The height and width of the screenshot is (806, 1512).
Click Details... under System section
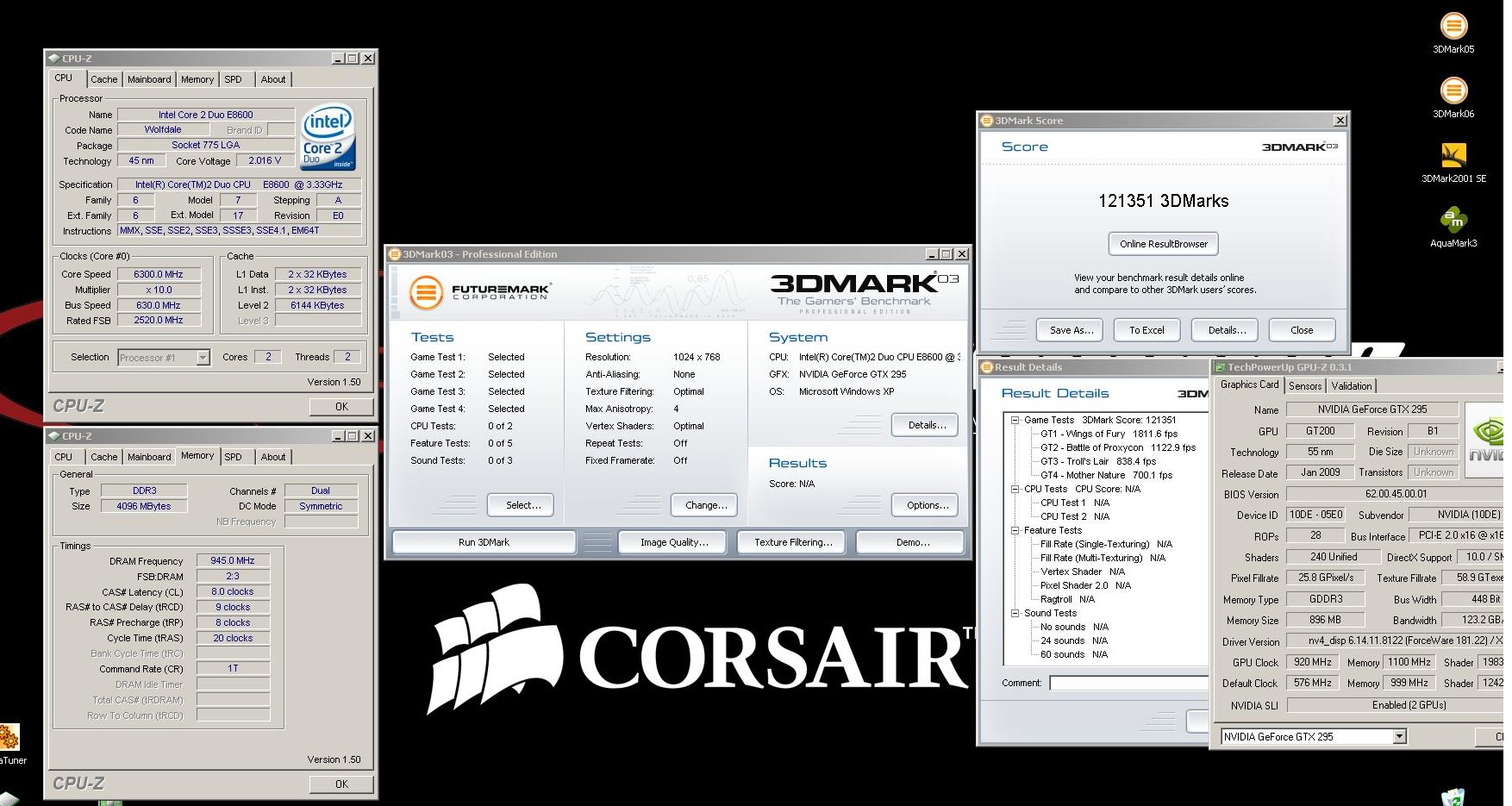[927, 425]
